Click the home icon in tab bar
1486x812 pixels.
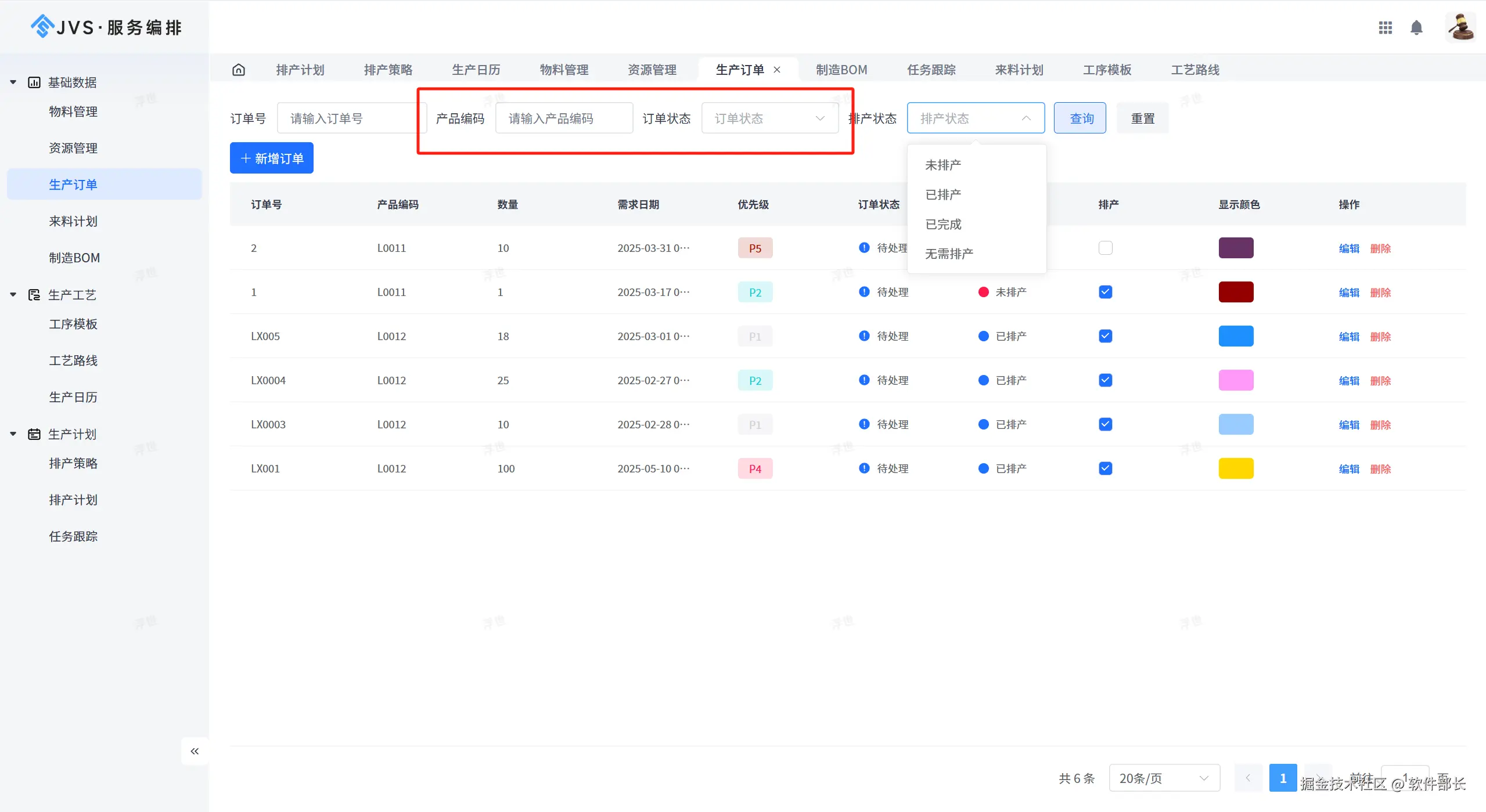click(239, 70)
